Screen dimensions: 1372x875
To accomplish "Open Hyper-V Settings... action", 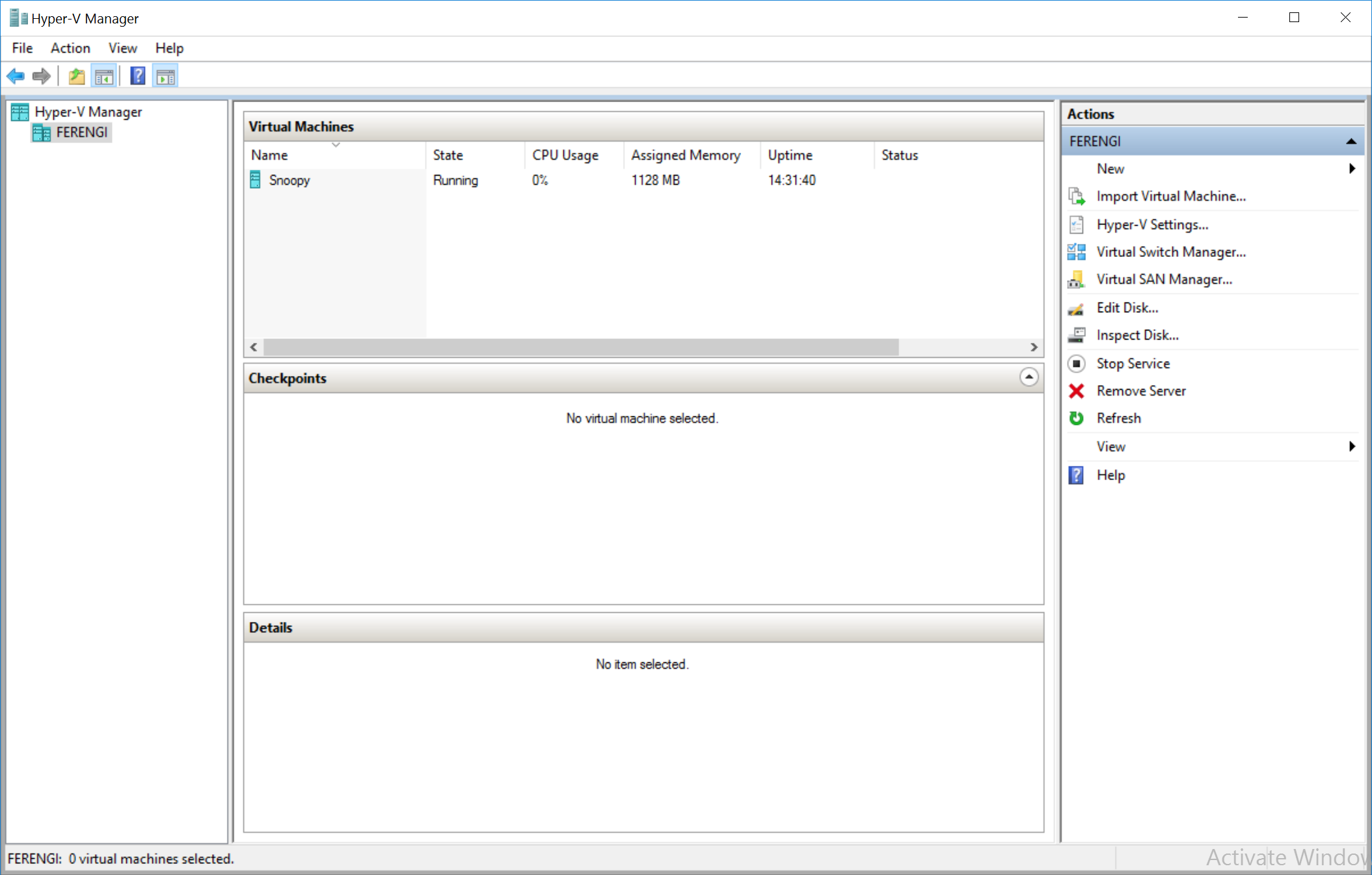I will [1152, 224].
